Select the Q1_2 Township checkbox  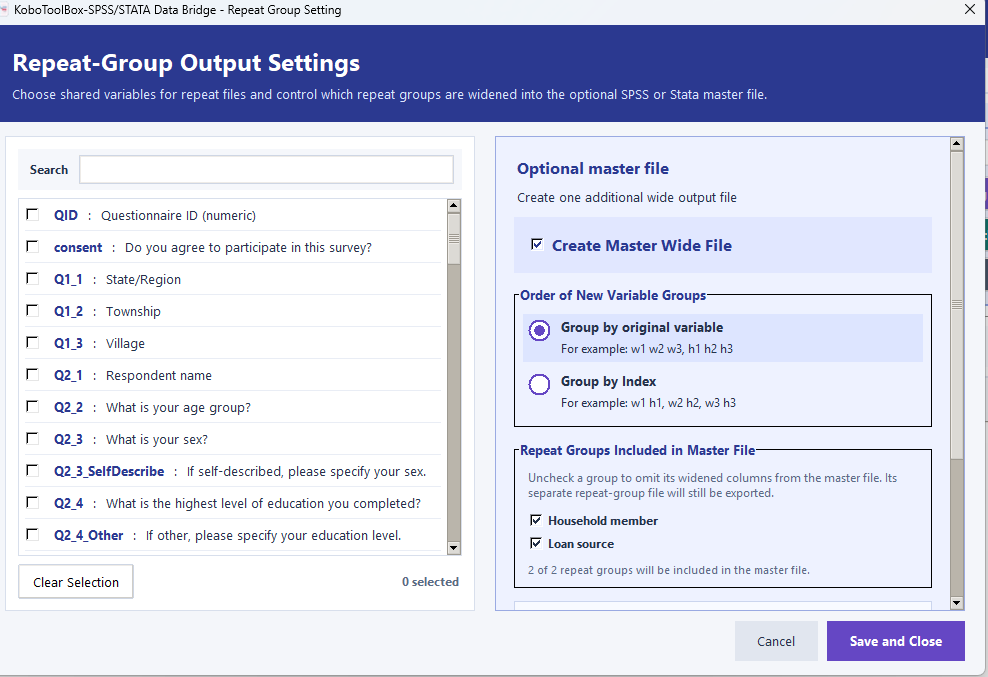[x=32, y=310]
